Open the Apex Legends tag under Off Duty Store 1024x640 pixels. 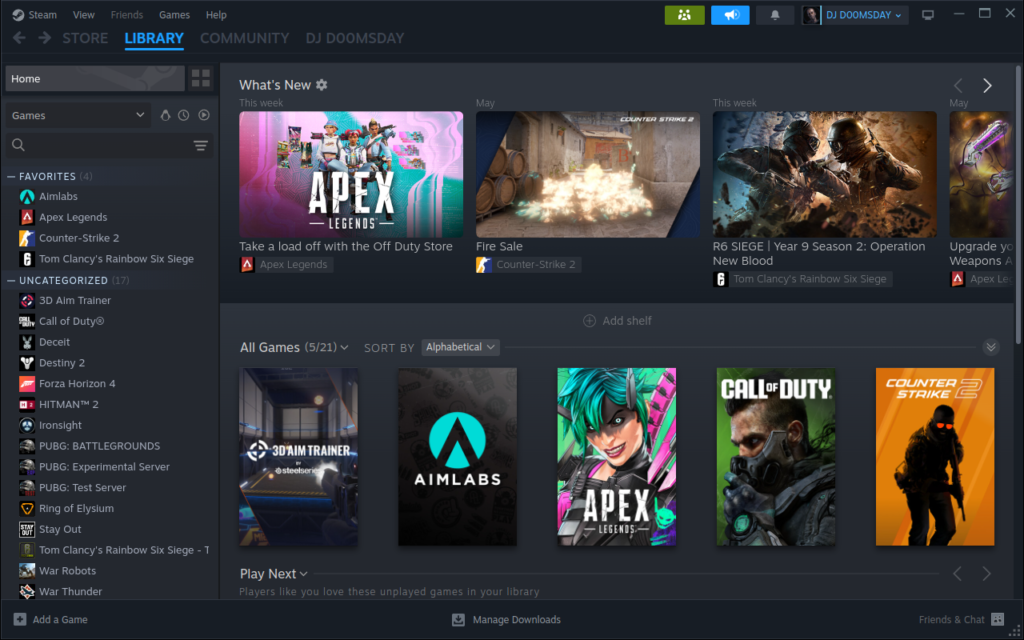coord(286,264)
